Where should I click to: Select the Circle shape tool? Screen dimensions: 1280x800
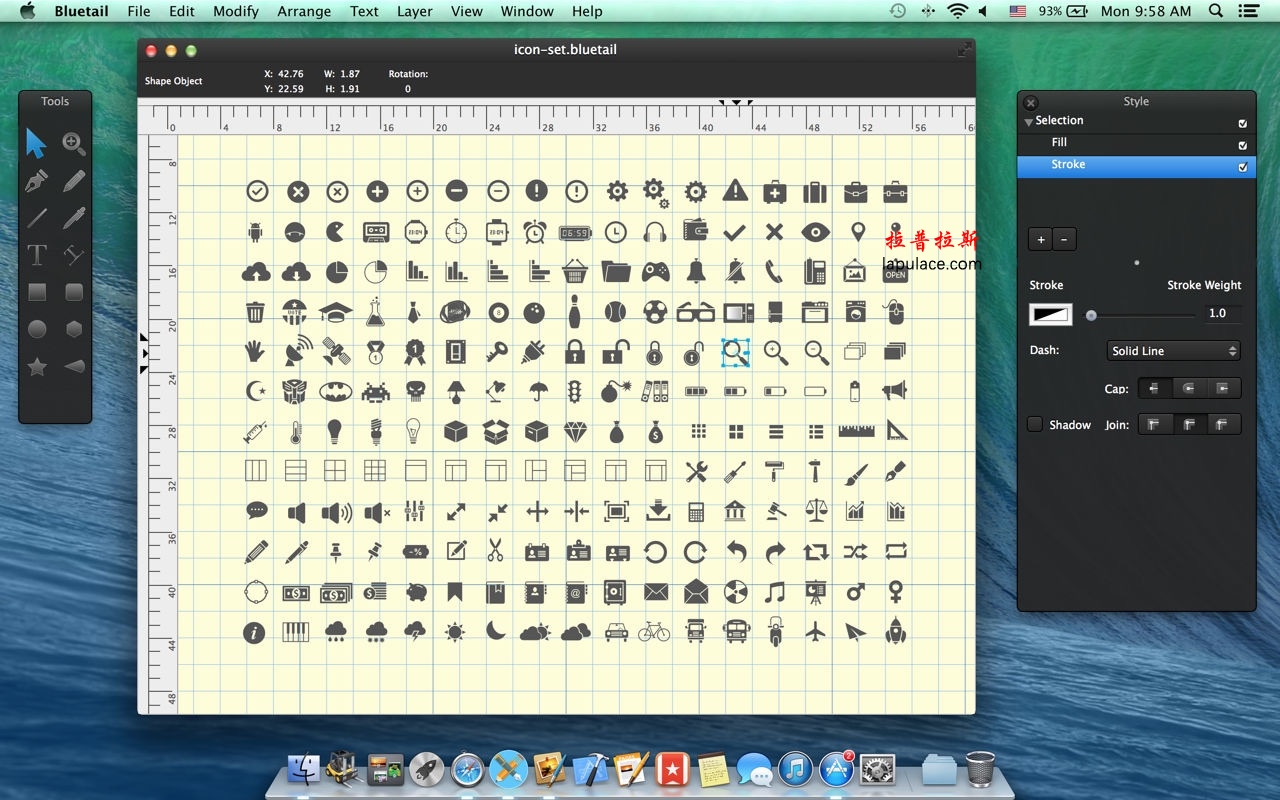[x=37, y=329]
